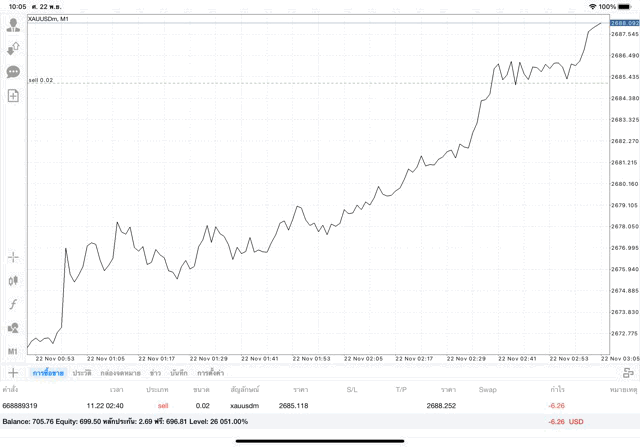
Task: Open the บันทึก tab
Action: pos(179,373)
